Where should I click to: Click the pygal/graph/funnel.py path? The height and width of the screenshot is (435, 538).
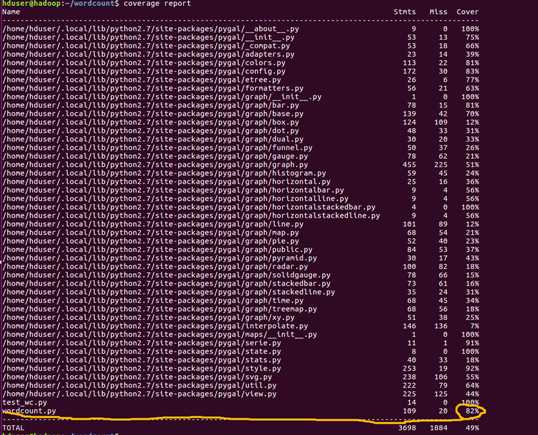(x=157, y=148)
